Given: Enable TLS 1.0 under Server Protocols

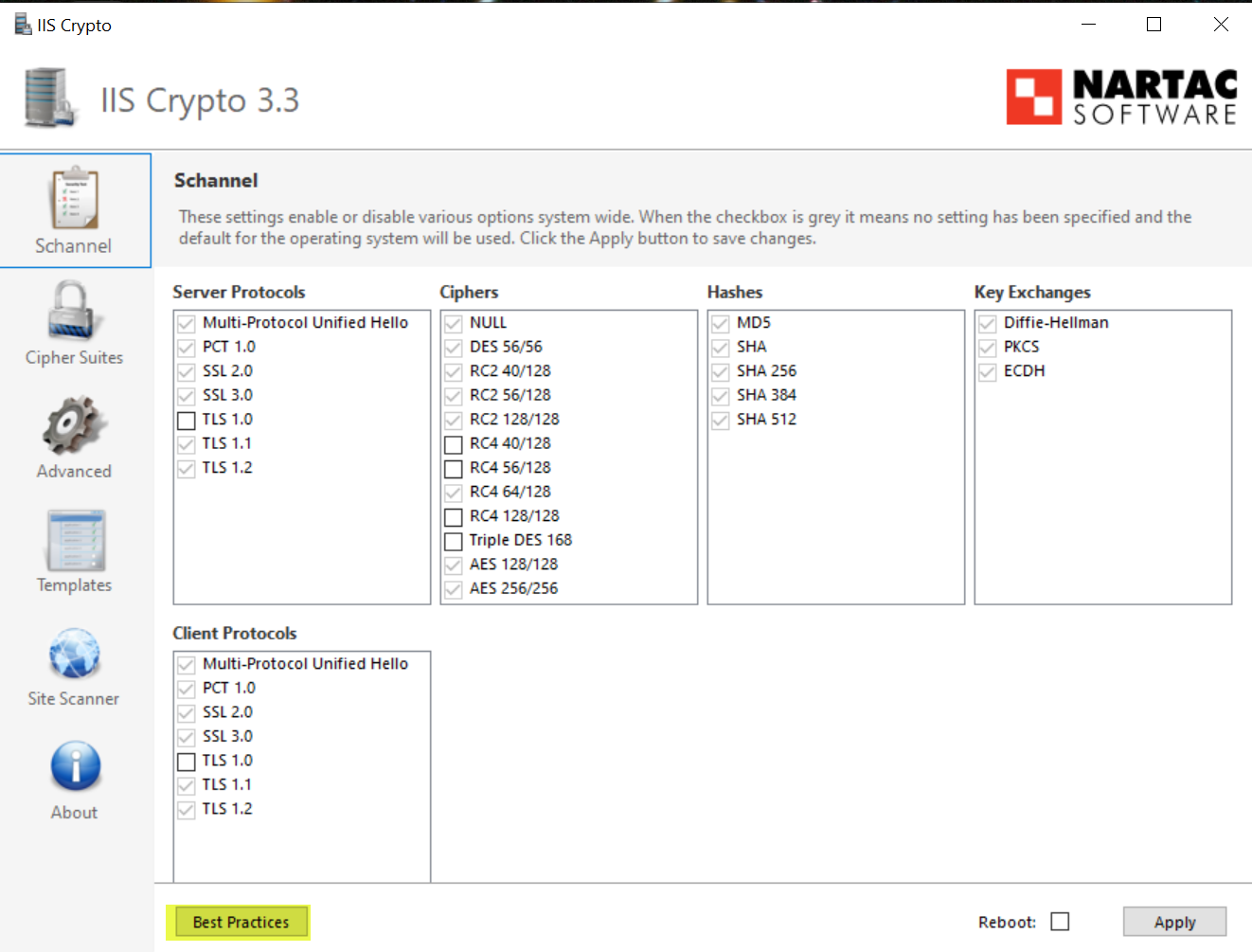Looking at the screenshot, I should coord(187,420).
